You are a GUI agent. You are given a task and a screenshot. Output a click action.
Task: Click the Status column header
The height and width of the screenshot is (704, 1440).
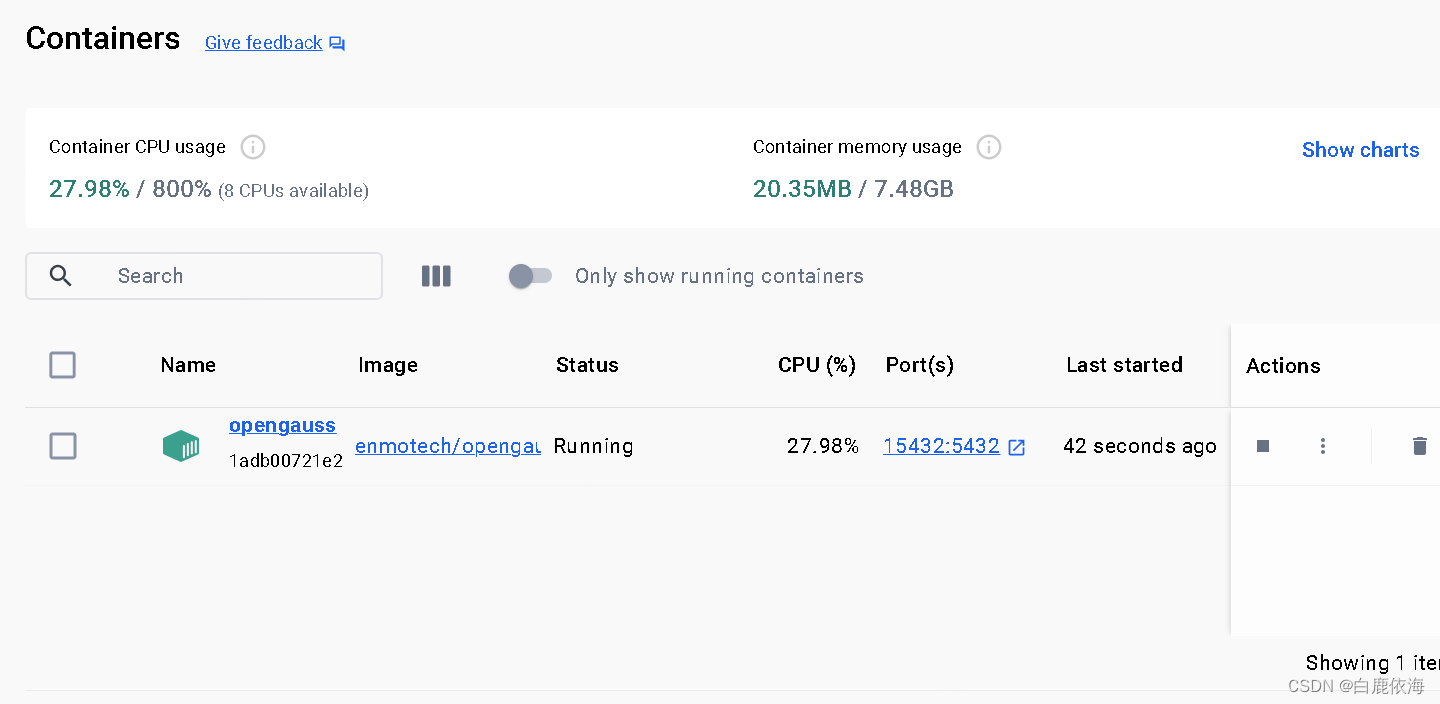[x=587, y=365]
